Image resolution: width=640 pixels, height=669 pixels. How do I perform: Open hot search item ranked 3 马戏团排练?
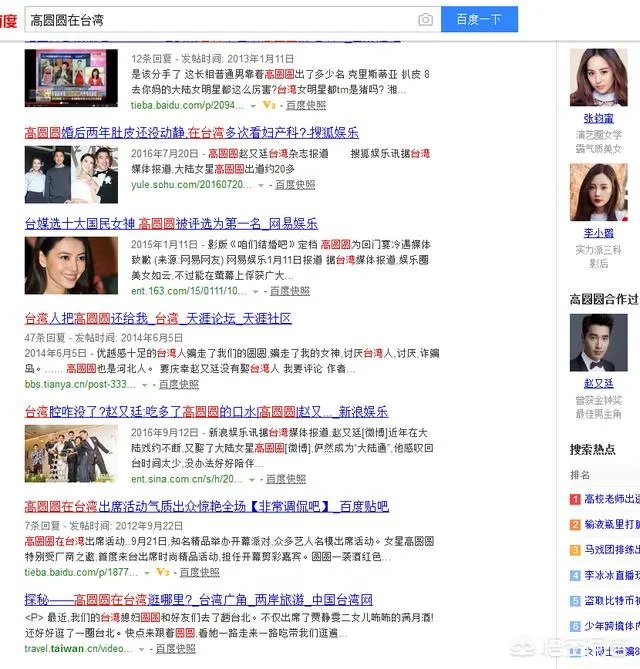coord(612,550)
